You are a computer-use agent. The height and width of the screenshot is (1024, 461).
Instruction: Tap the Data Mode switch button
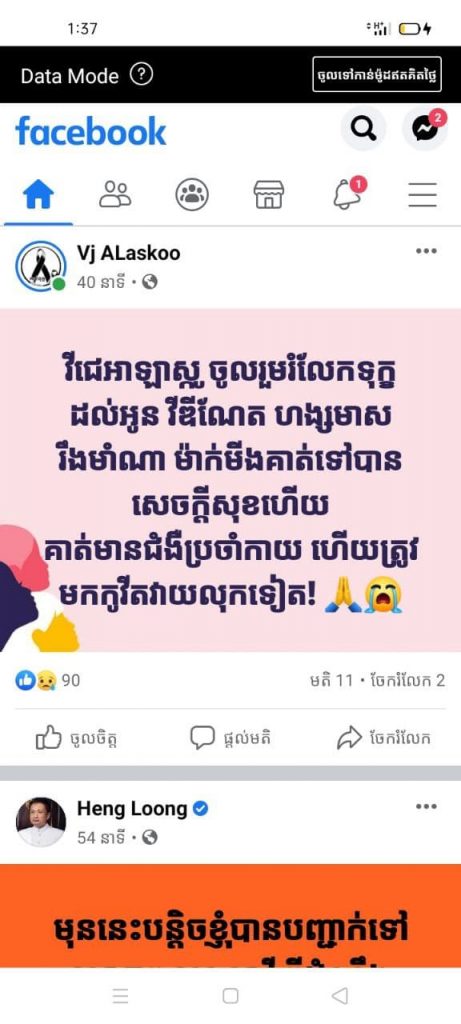(377, 74)
